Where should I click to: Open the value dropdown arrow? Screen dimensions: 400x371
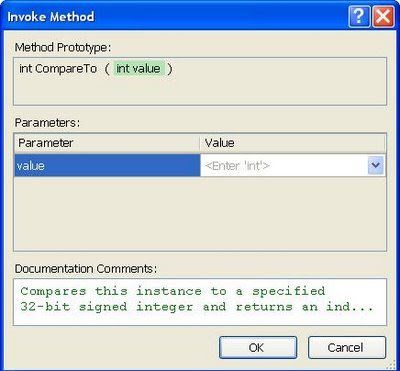(x=376, y=165)
